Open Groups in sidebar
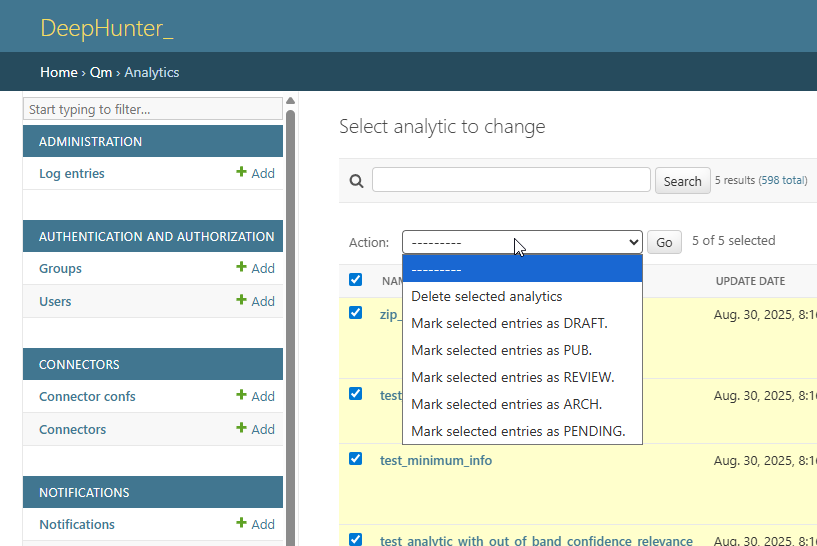The width and height of the screenshot is (817, 546). (x=60, y=268)
